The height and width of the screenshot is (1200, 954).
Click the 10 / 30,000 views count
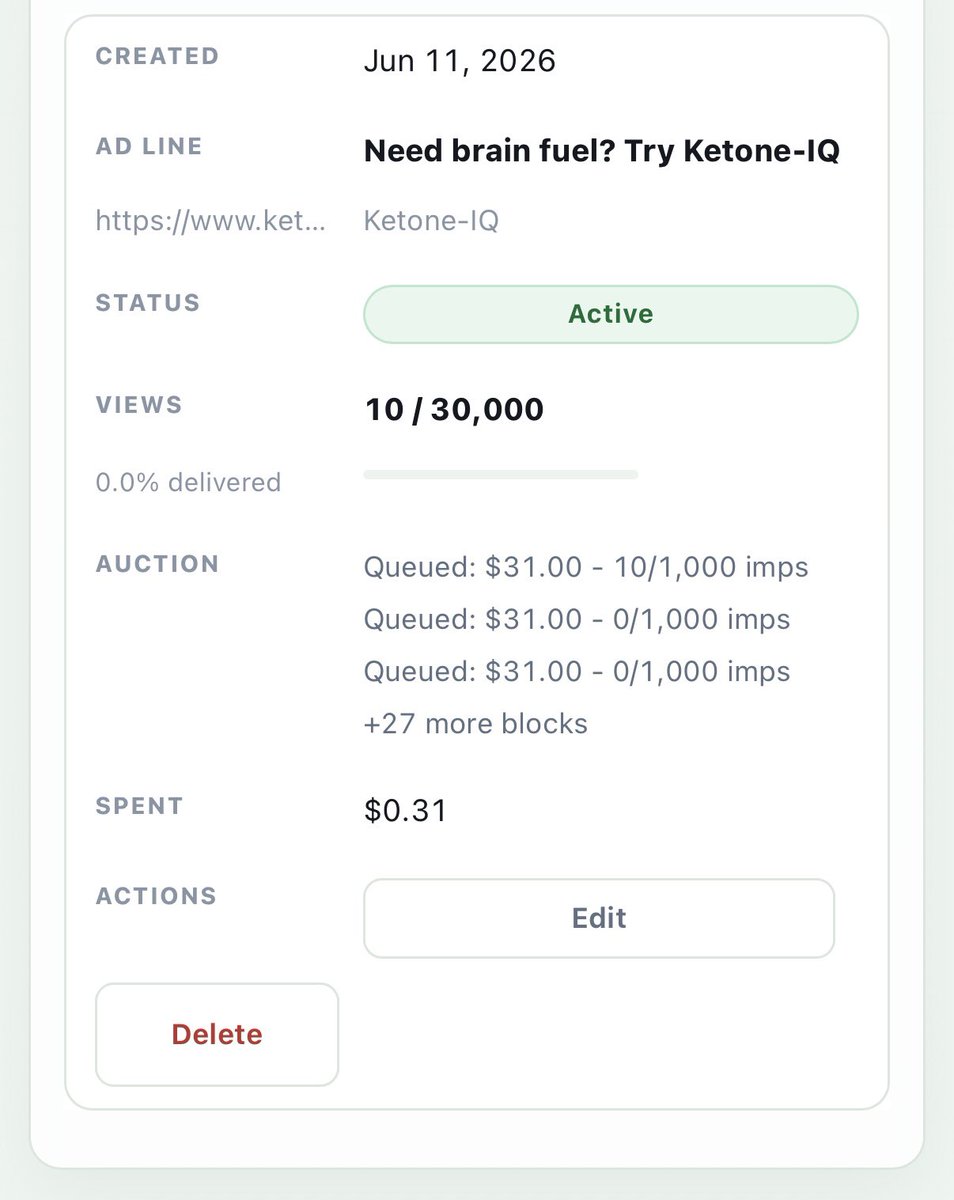point(454,409)
